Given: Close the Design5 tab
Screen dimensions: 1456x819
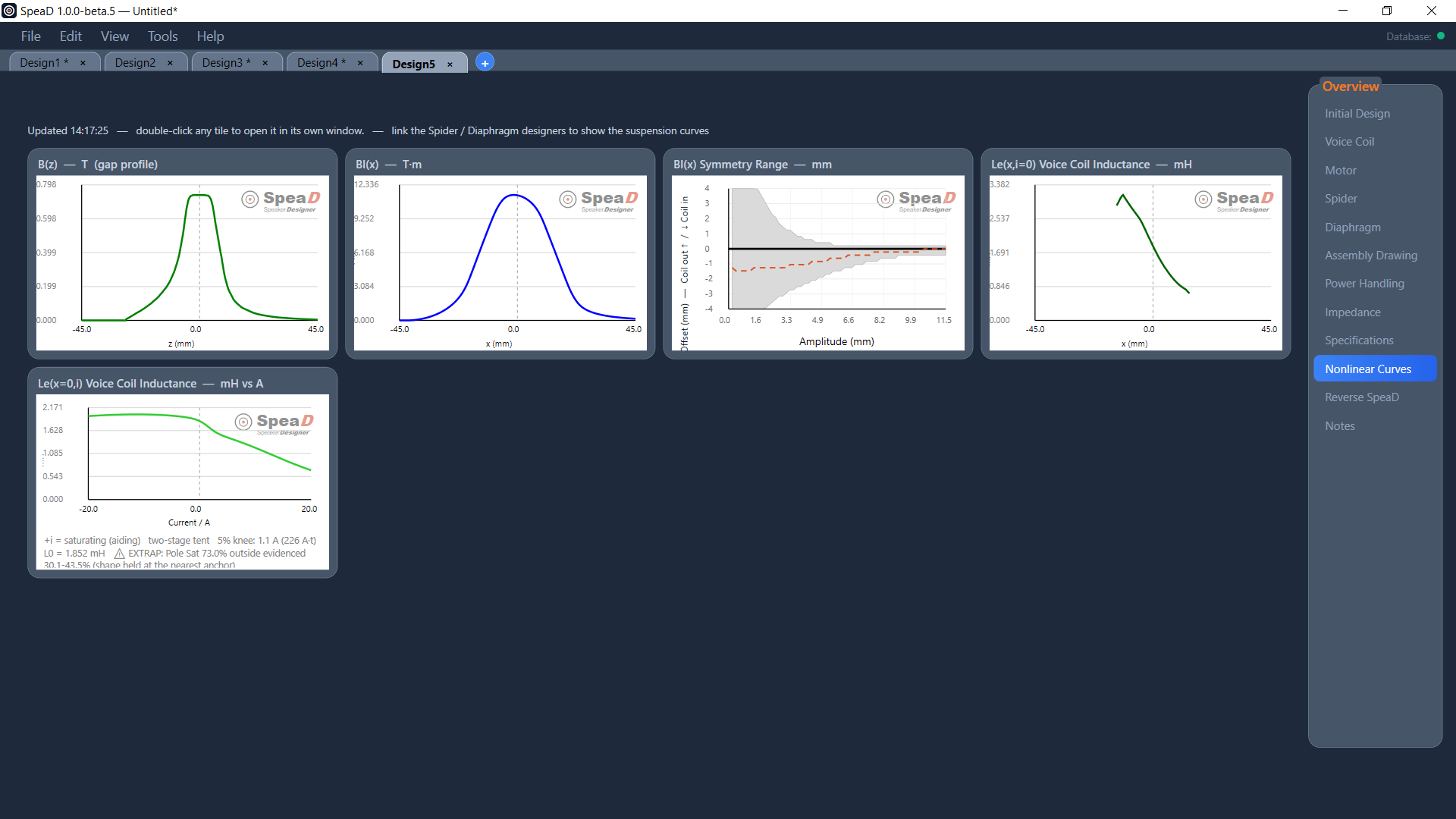Looking at the screenshot, I should tap(450, 64).
